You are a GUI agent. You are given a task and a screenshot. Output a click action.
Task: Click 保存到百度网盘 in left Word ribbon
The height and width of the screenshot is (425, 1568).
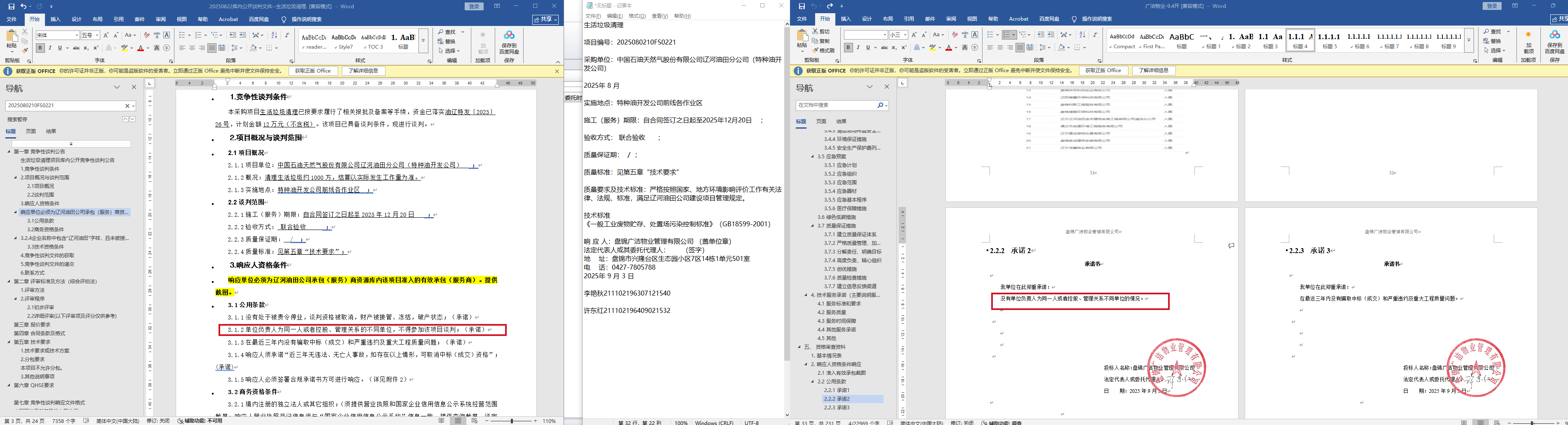click(510, 42)
